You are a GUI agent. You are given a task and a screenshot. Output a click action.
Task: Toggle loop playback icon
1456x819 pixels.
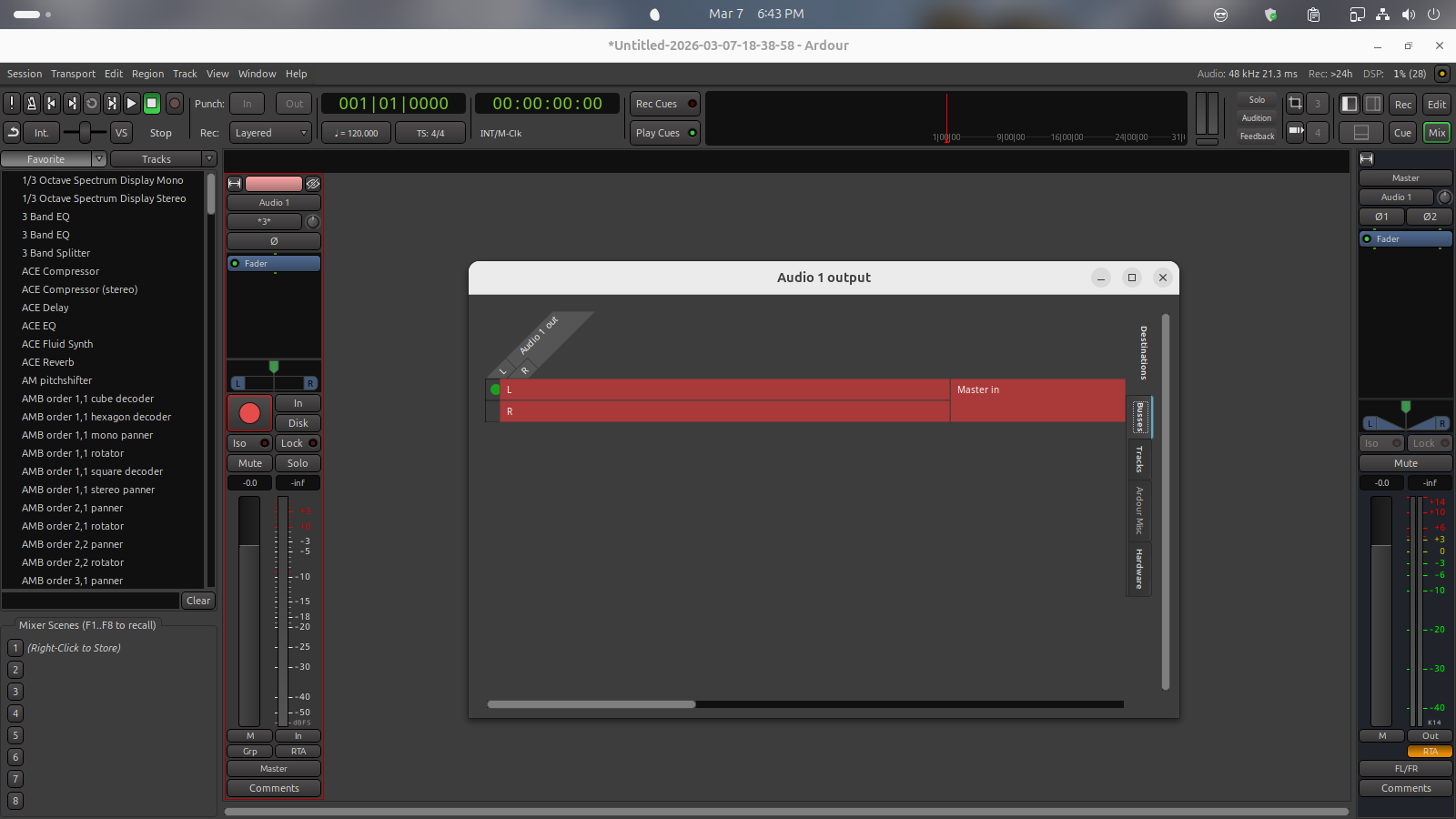(91, 104)
